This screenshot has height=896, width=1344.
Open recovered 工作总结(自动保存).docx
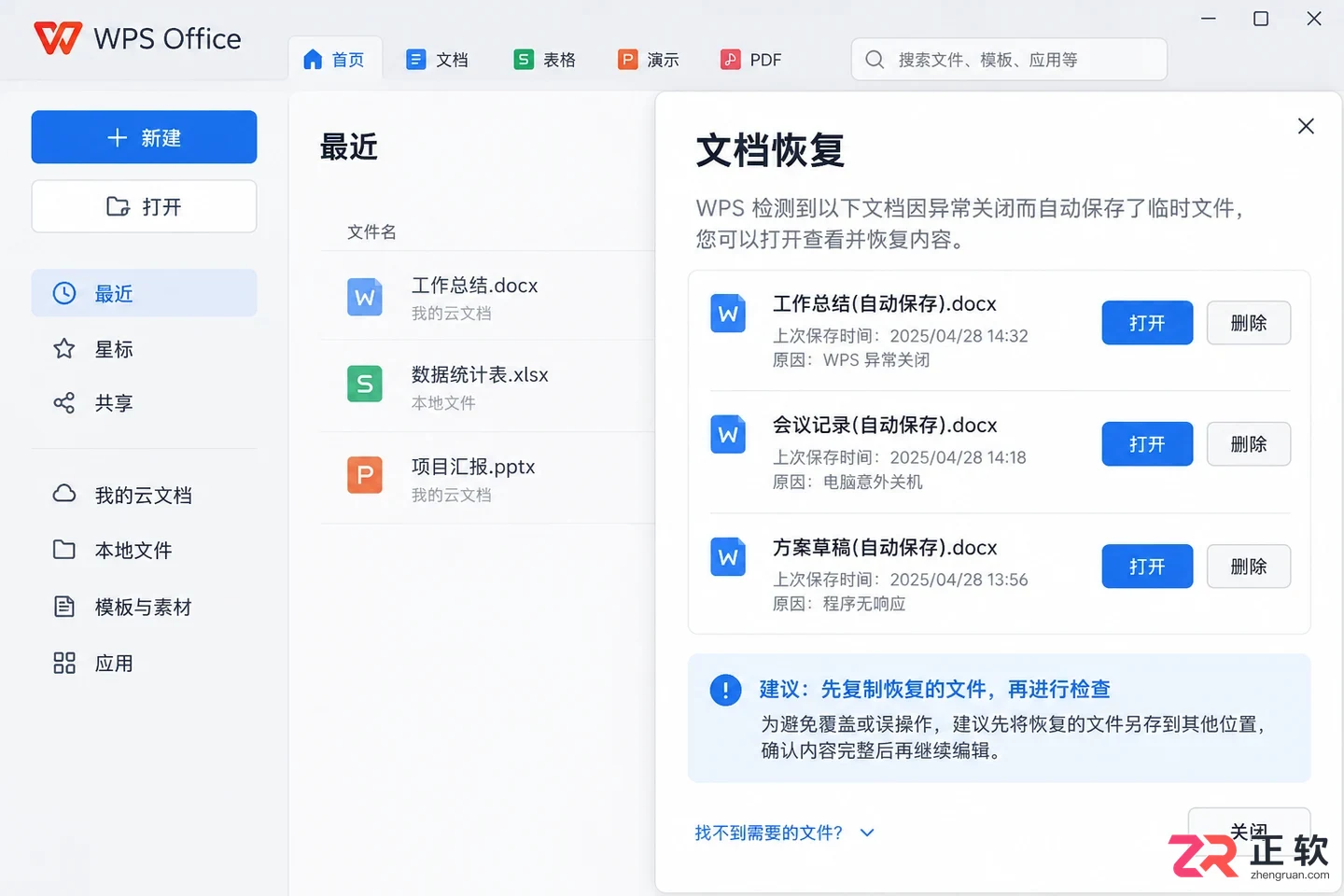point(1147,323)
